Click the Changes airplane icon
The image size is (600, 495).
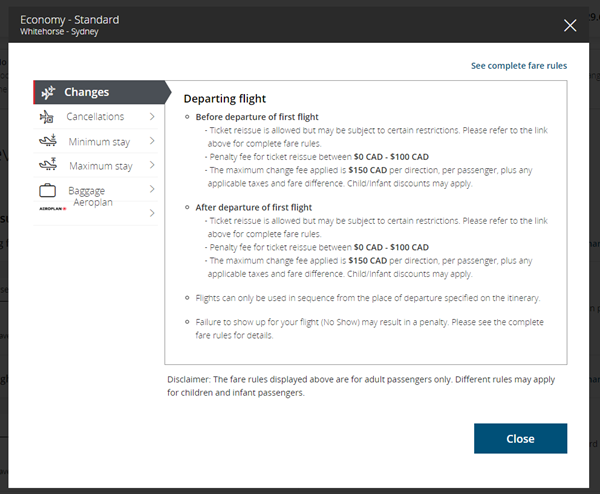48,92
